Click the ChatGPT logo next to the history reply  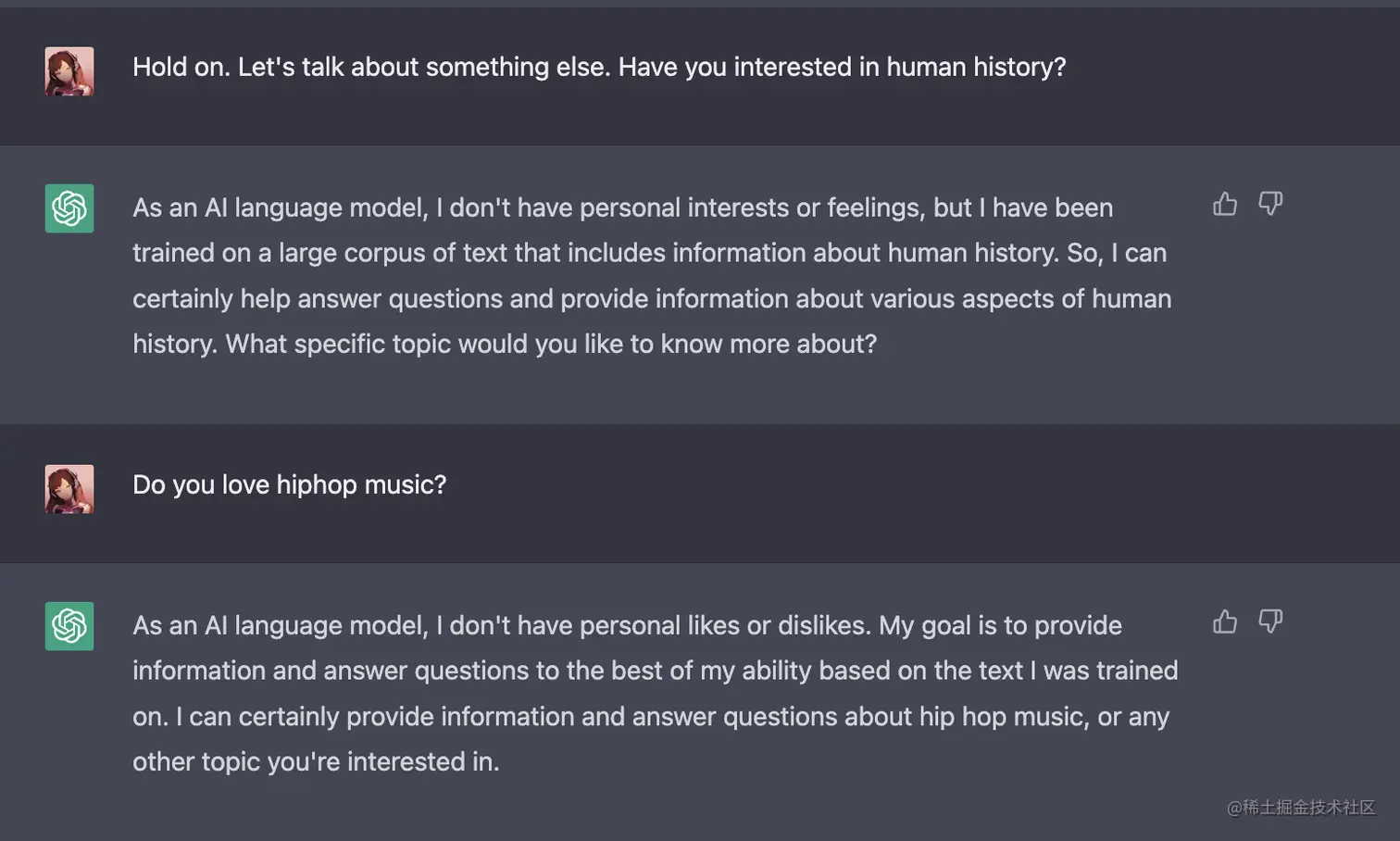point(69,208)
